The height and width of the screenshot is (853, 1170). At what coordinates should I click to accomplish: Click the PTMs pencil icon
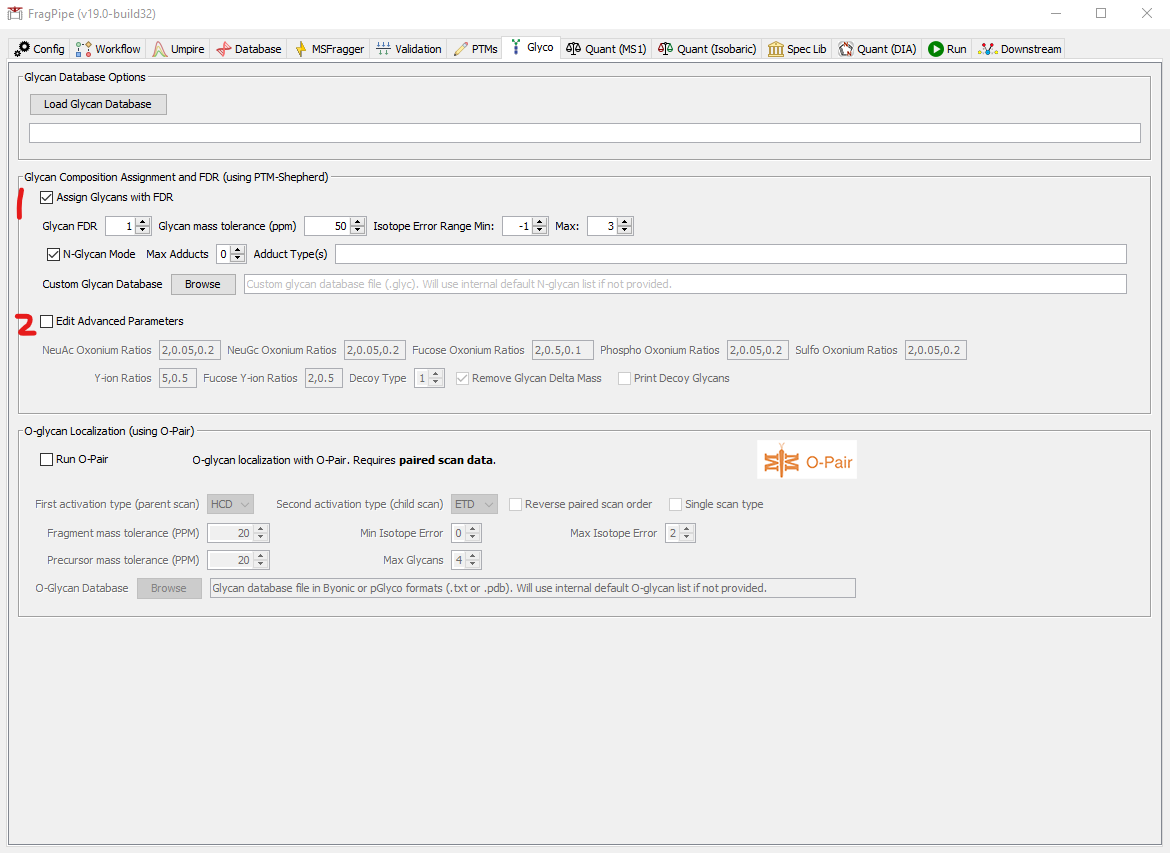click(x=461, y=49)
